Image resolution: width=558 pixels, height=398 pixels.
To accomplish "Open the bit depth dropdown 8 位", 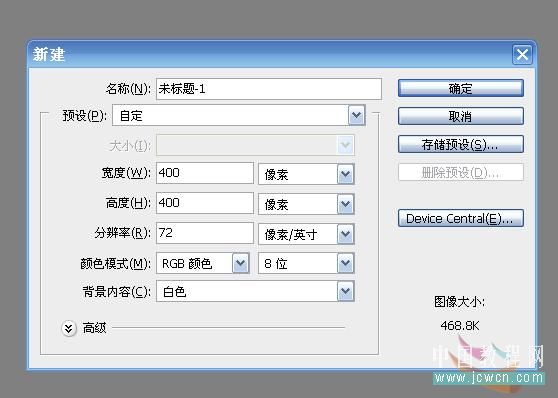I will pos(306,263).
